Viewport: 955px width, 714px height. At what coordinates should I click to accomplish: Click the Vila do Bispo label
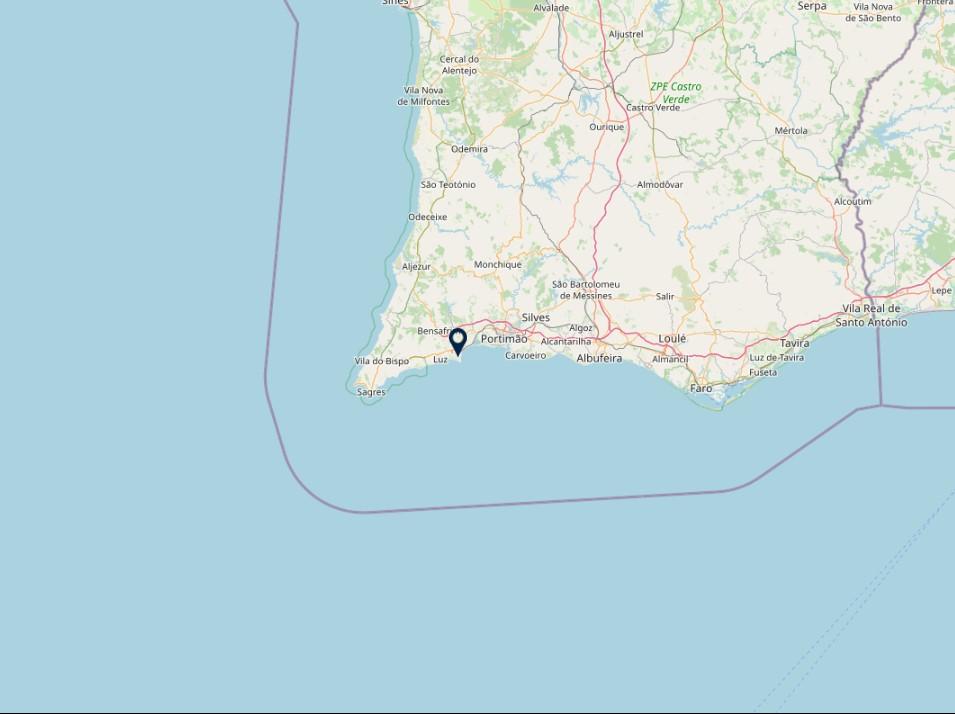pos(381,361)
